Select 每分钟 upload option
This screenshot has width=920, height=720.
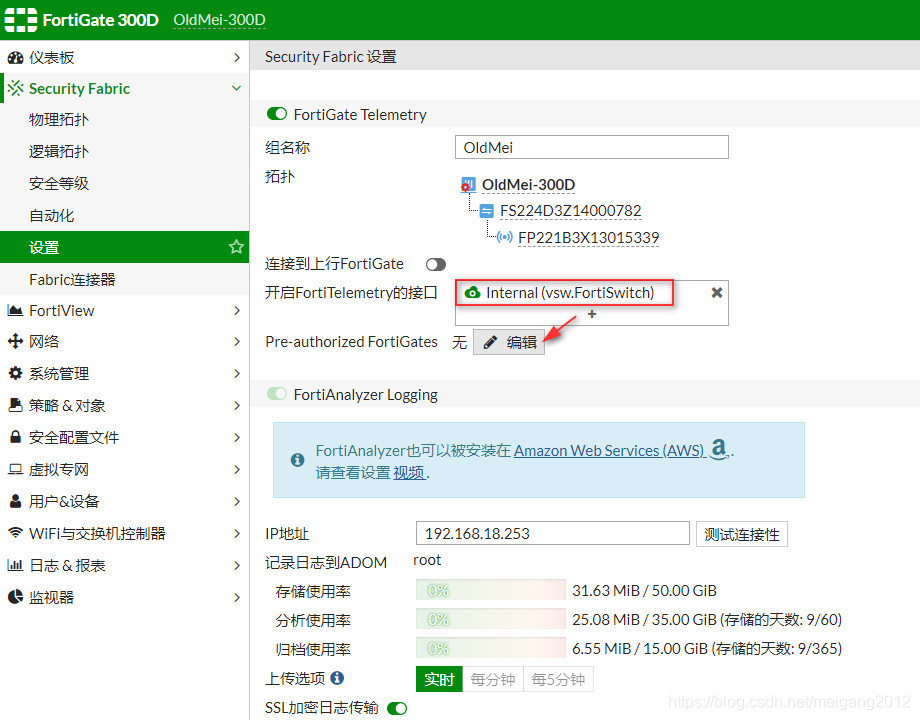[493, 680]
